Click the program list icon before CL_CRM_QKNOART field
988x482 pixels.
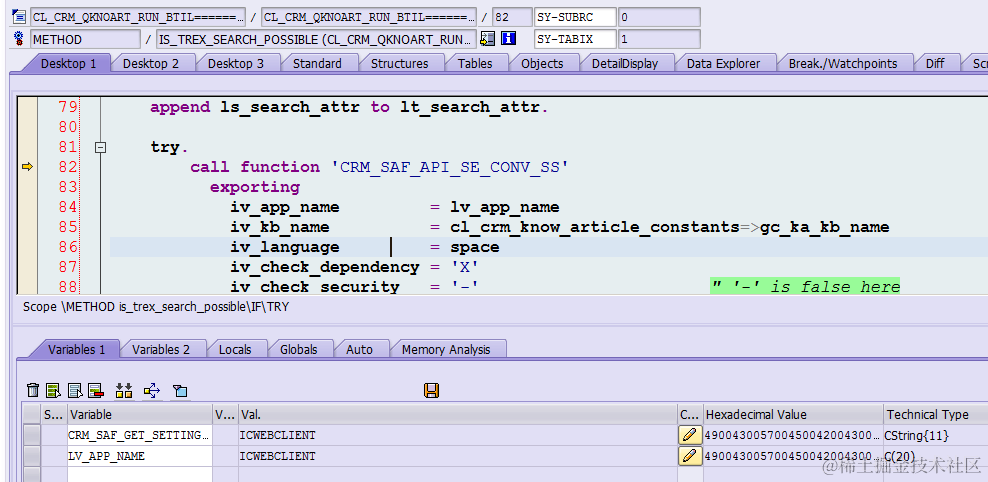click(19, 17)
